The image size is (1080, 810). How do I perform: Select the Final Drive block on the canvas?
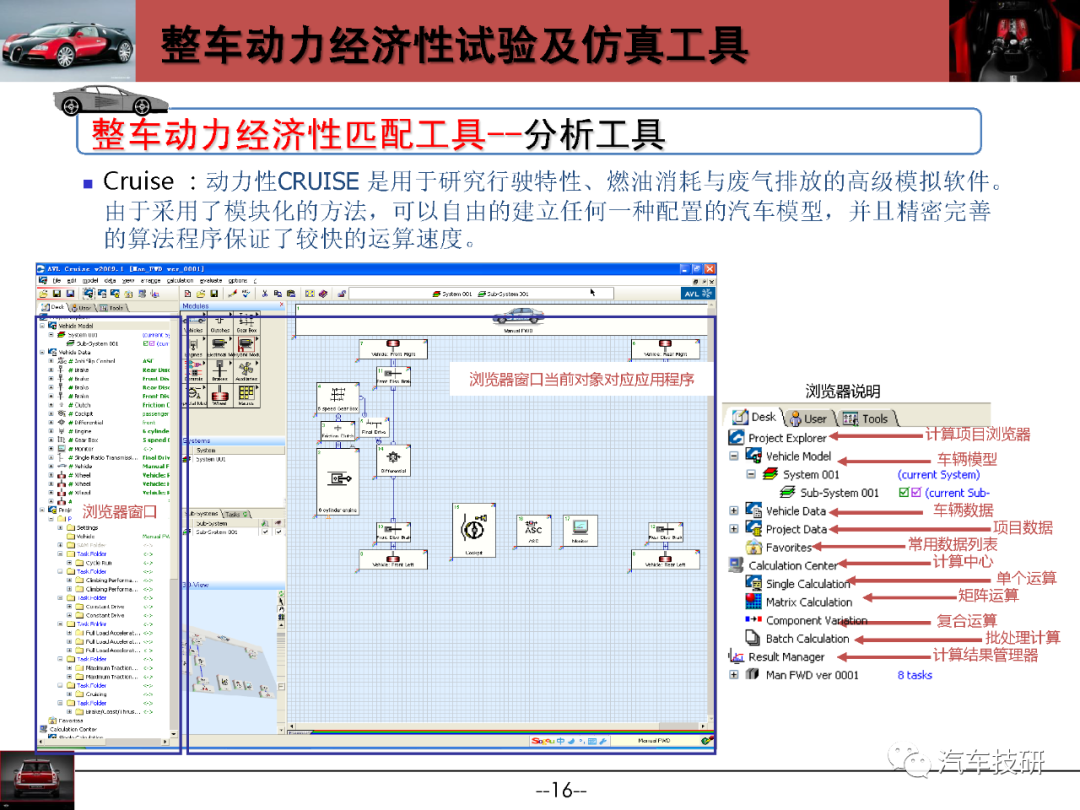pyautogui.click(x=374, y=427)
